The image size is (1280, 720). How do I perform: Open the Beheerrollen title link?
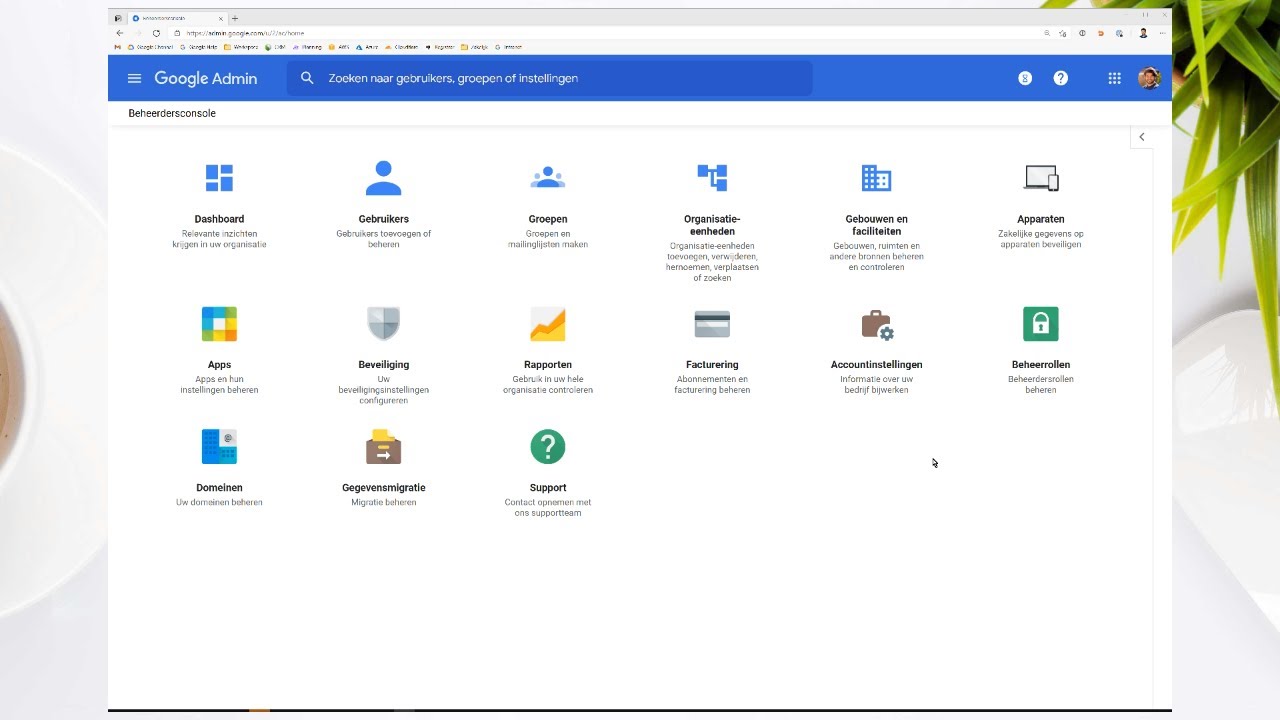1041,365
